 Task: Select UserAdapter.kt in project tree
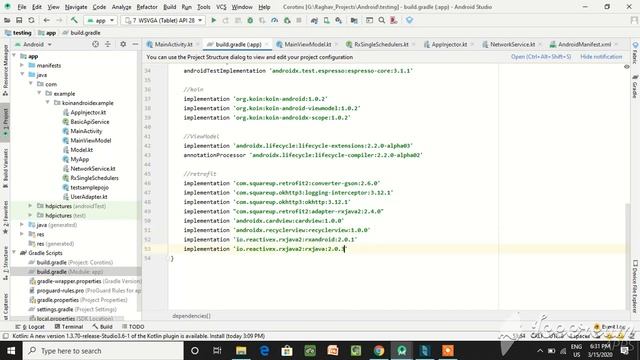coord(89,197)
